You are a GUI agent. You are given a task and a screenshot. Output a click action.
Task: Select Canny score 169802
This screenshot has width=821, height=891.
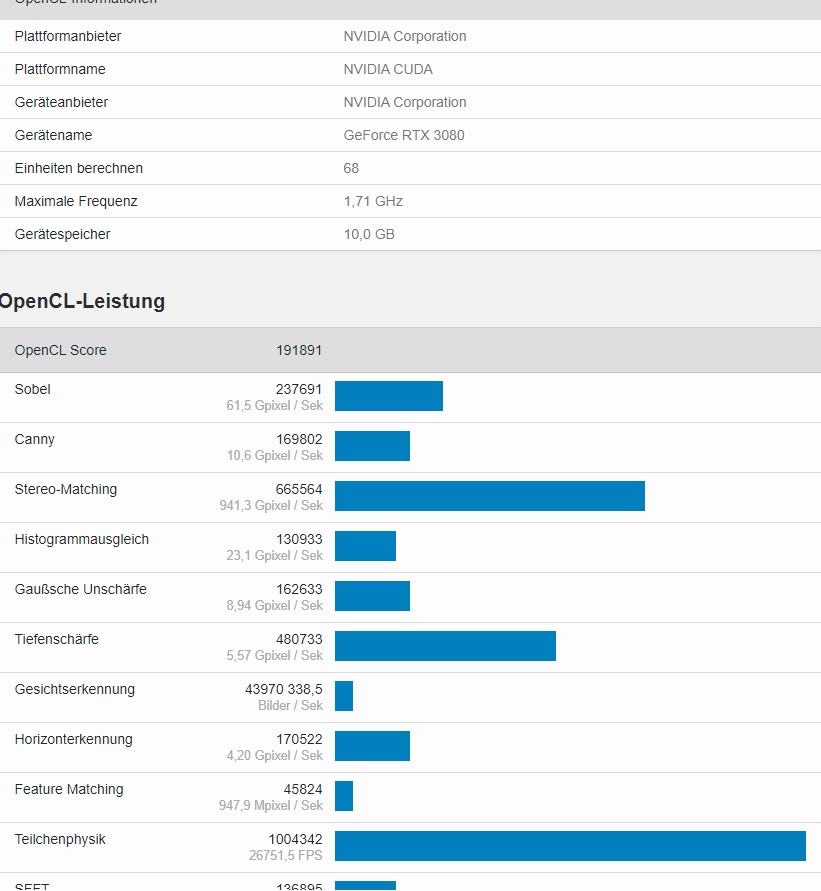pyautogui.click(x=299, y=439)
